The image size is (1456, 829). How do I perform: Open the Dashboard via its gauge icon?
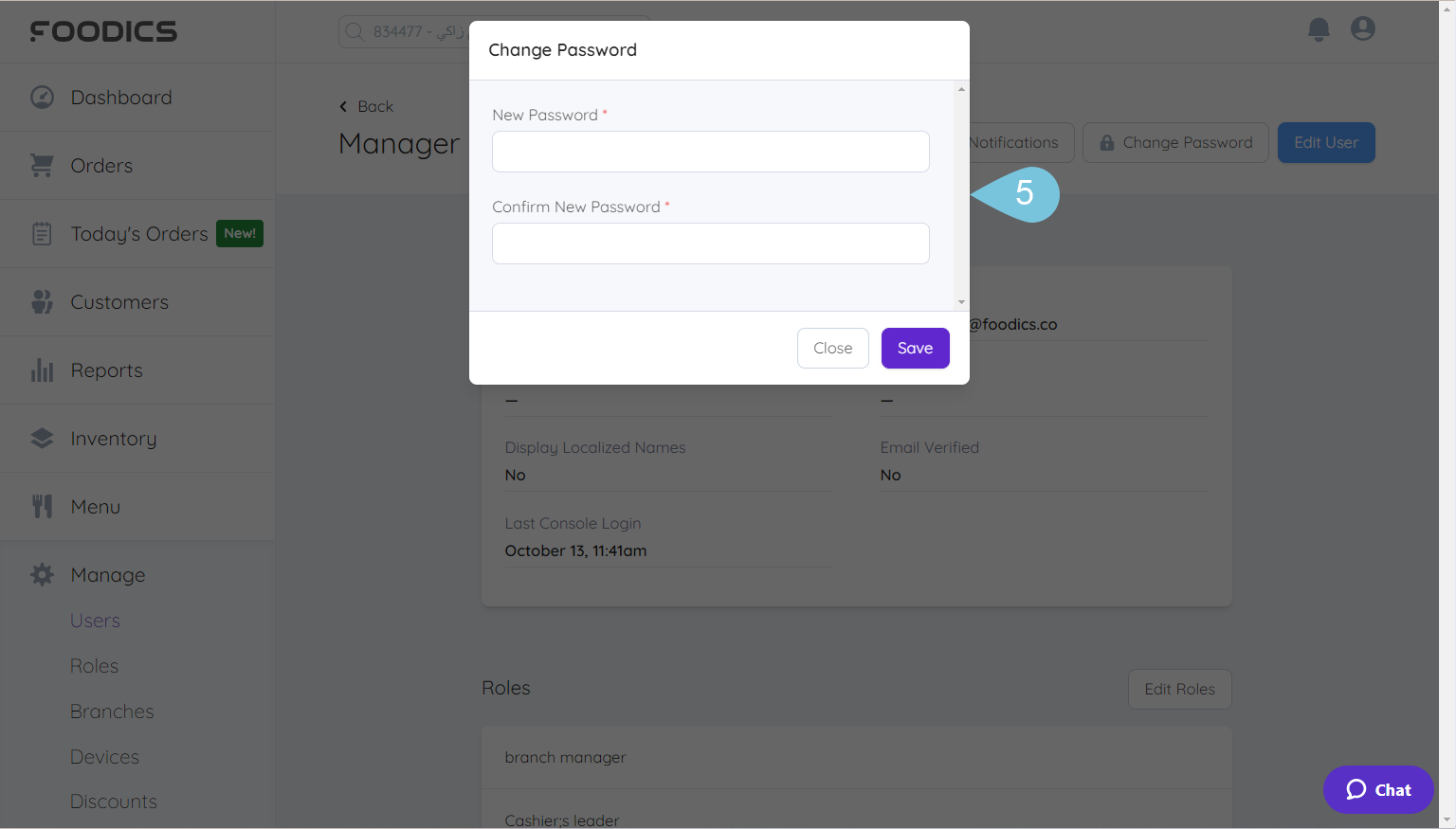[43, 97]
